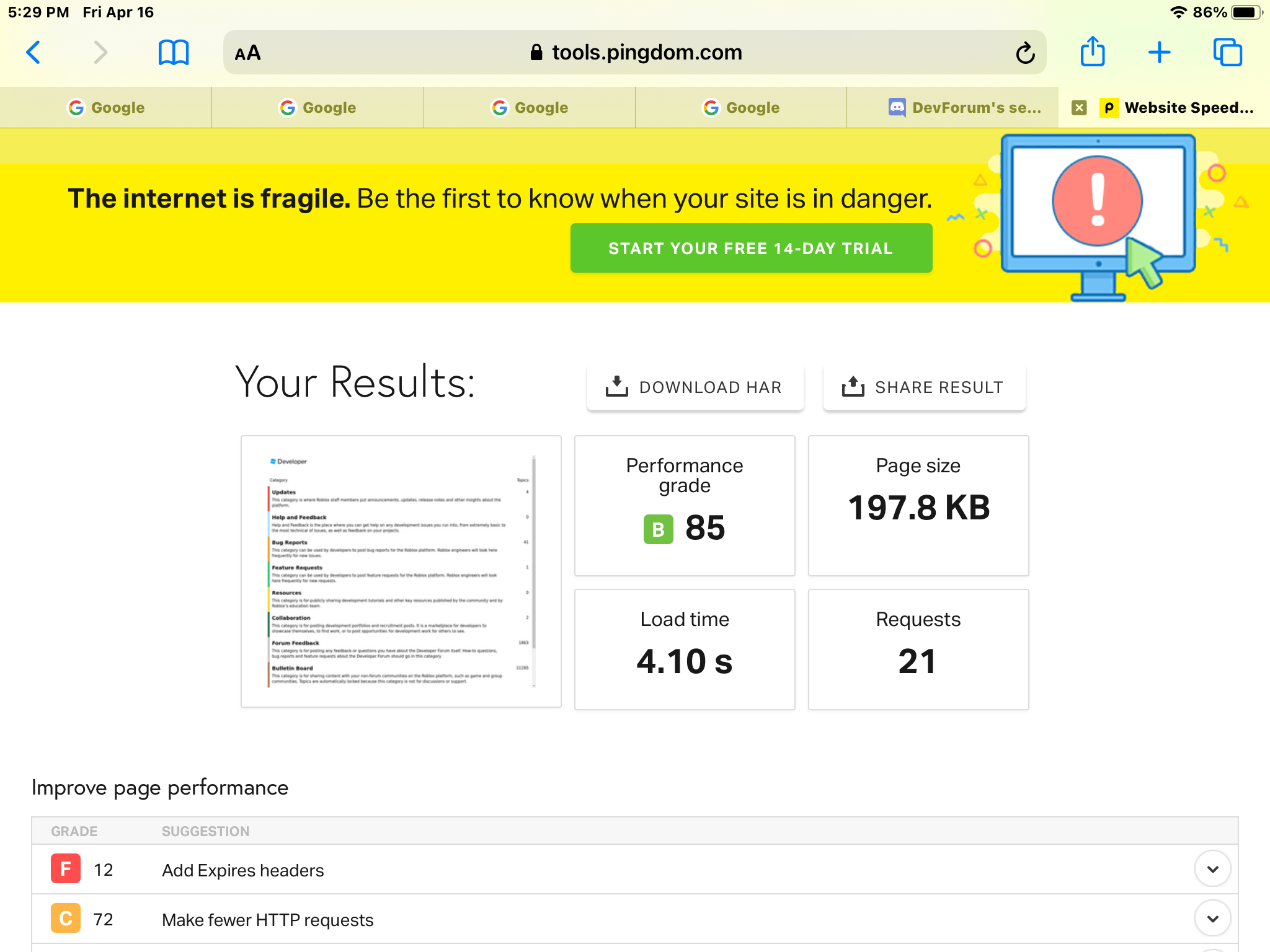Expand Make fewer HTTP requests row
Image resolution: width=1270 pixels, height=952 pixels.
pyautogui.click(x=1212, y=919)
